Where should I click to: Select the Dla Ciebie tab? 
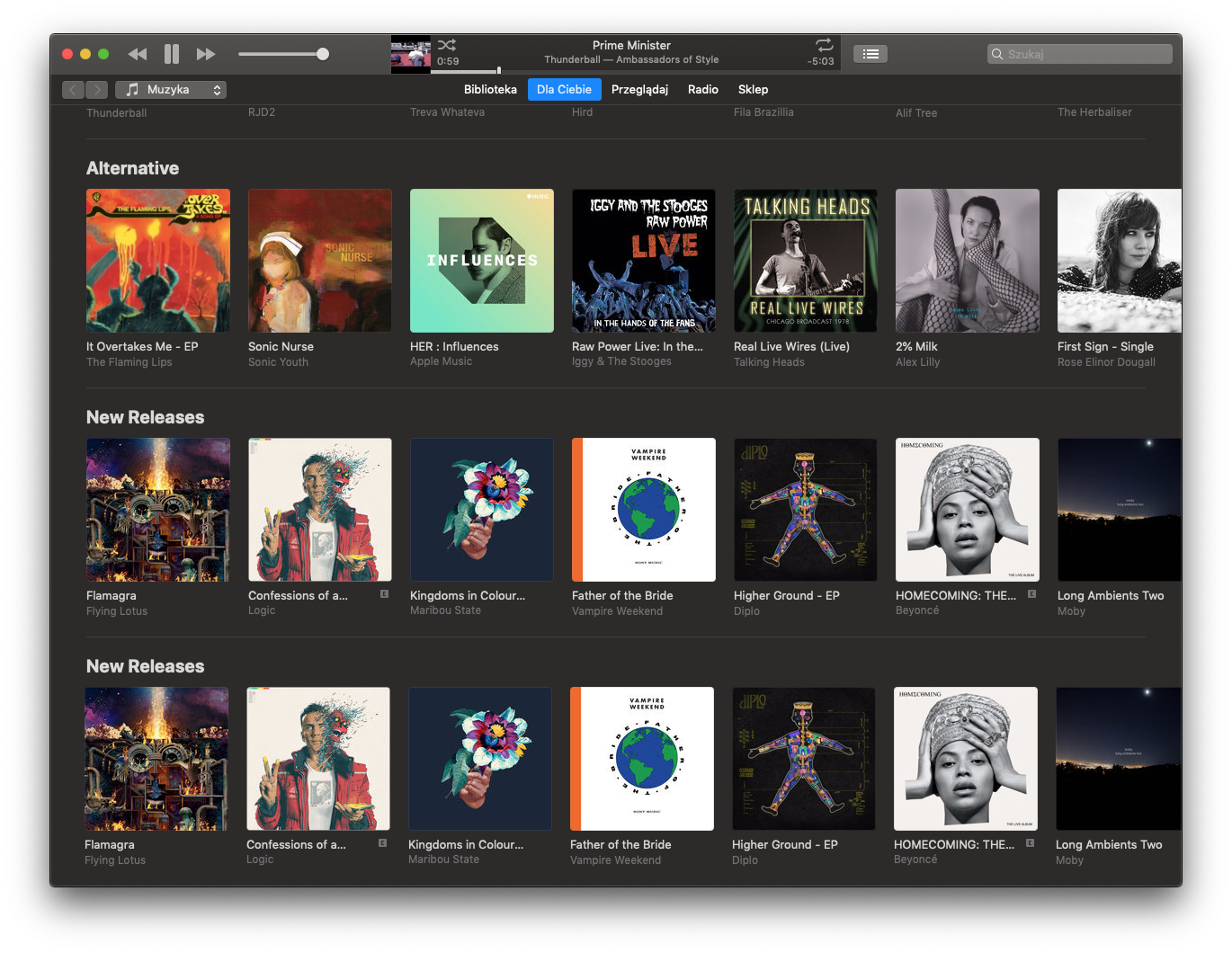click(x=564, y=90)
